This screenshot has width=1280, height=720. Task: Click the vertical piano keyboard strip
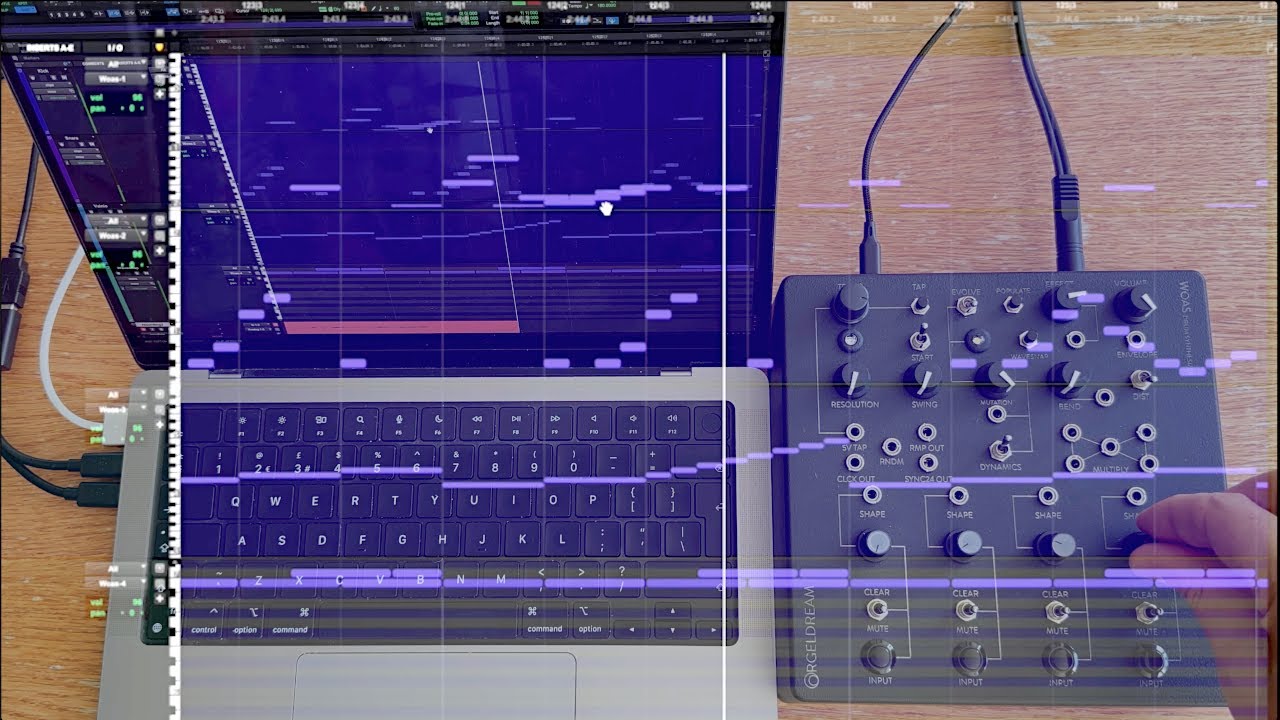(x=175, y=385)
